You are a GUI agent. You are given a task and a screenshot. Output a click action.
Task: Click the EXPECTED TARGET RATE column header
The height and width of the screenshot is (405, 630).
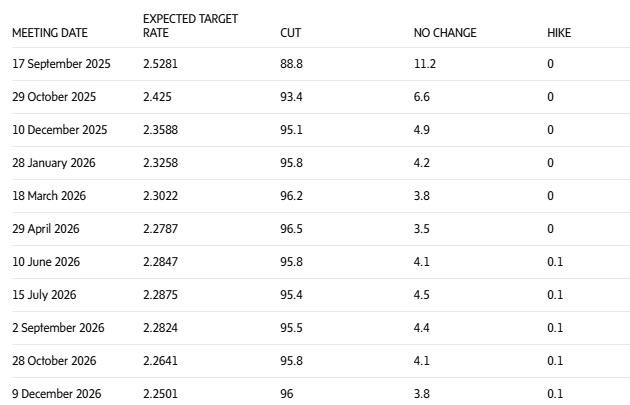coord(190,26)
